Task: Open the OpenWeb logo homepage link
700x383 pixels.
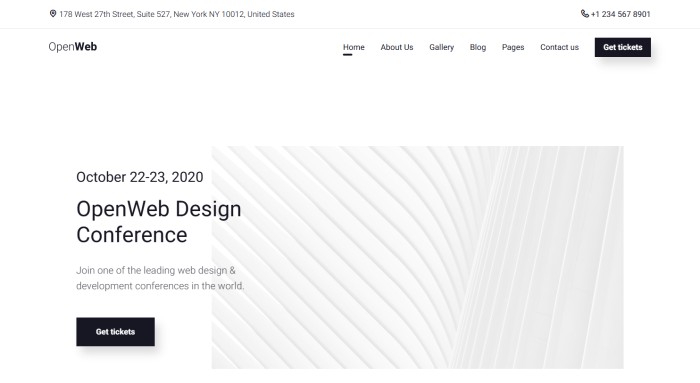Action: (72, 47)
